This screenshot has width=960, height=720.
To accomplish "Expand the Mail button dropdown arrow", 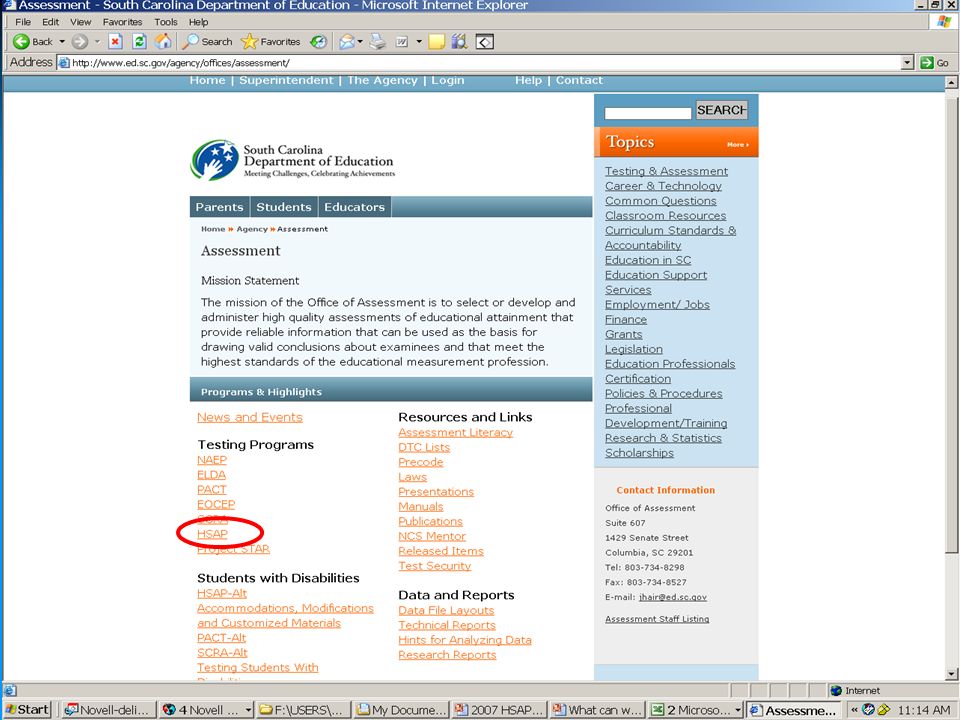I will pyautogui.click(x=360, y=42).
